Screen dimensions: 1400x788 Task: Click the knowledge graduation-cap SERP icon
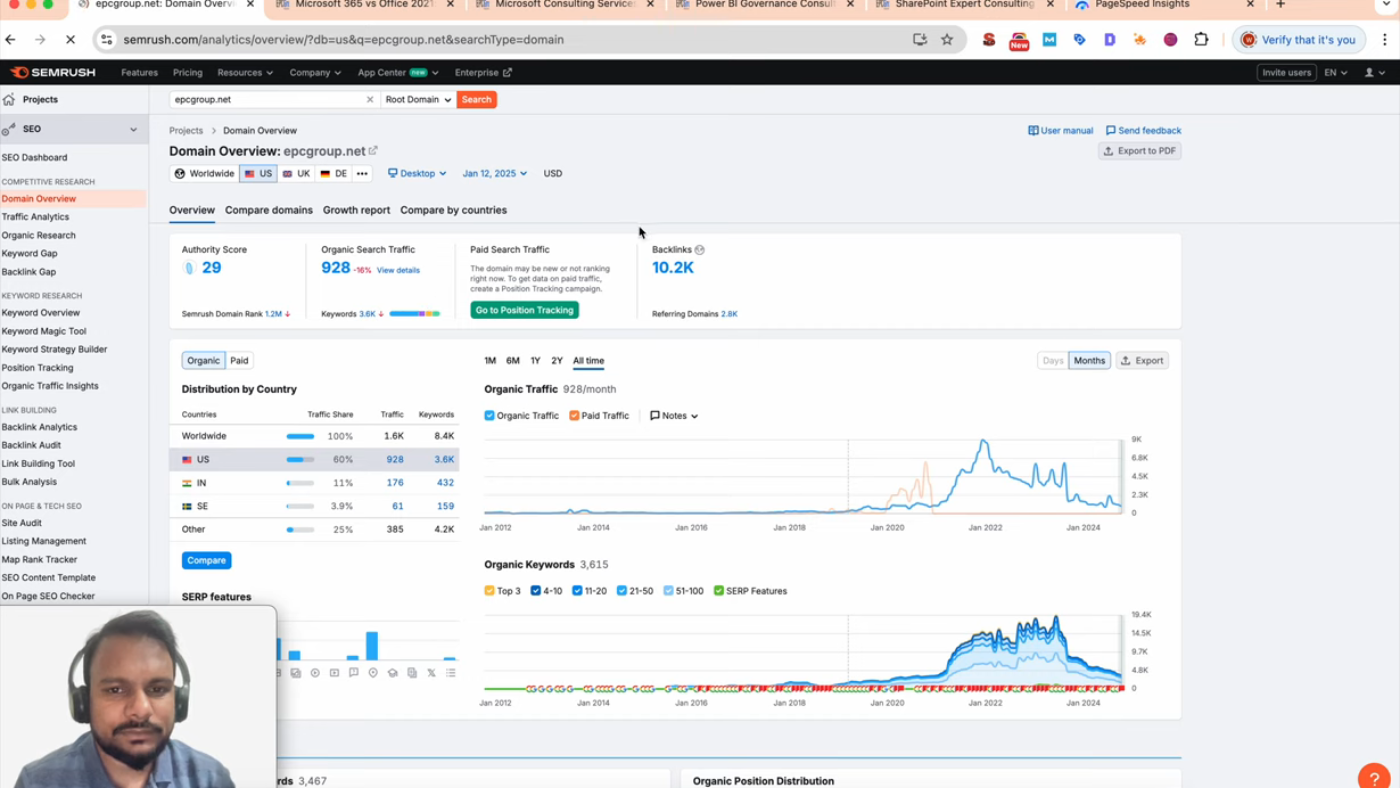point(392,673)
